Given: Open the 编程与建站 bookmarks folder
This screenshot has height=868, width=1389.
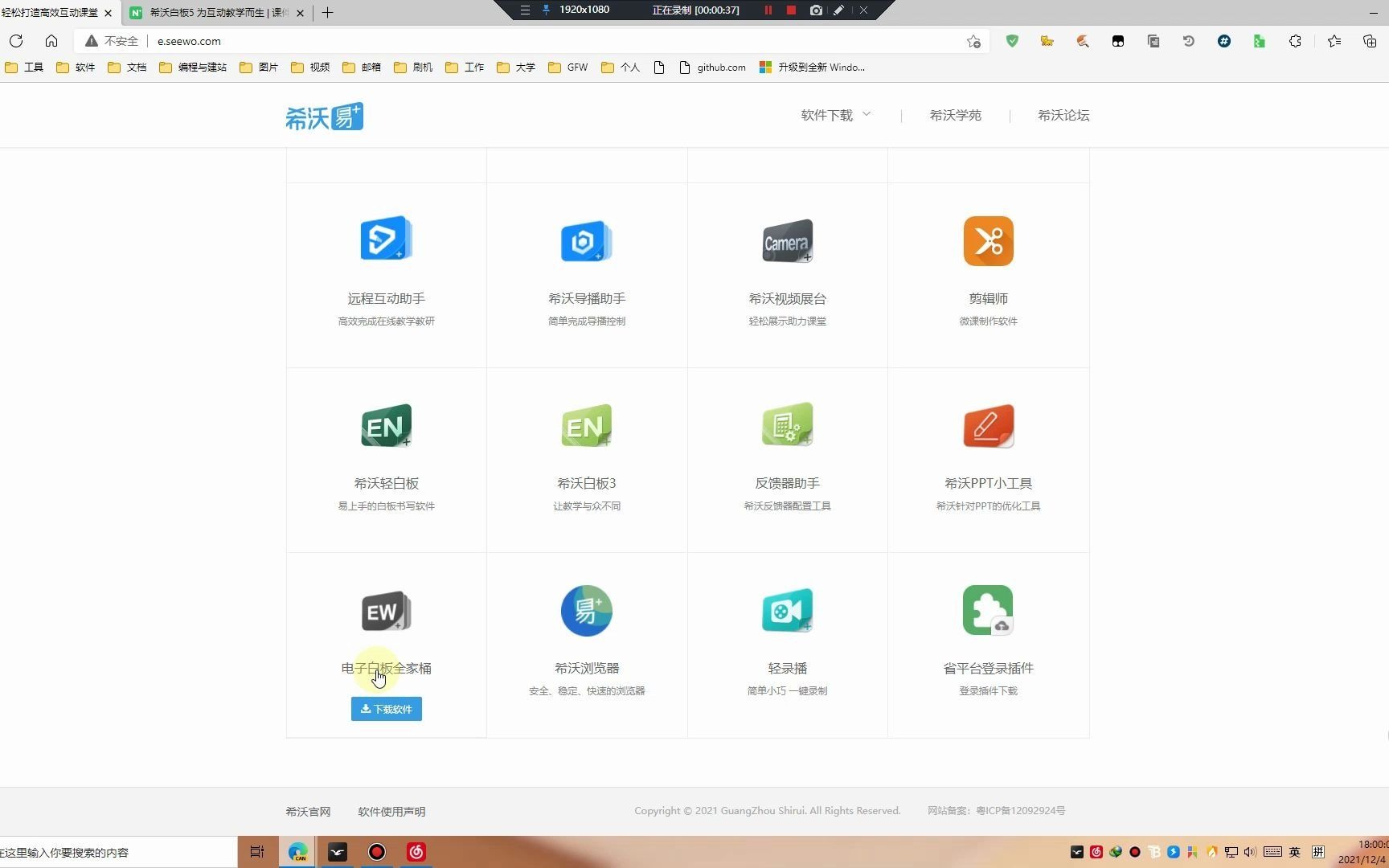Looking at the screenshot, I should (193, 68).
